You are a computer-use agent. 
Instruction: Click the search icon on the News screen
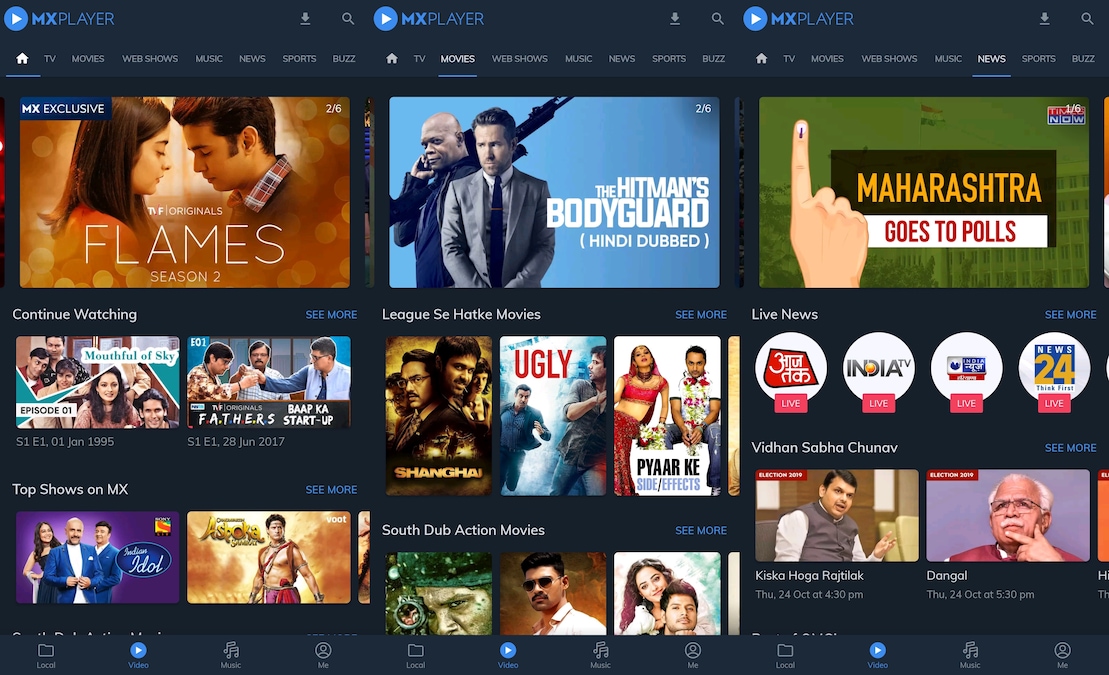coord(1087,19)
